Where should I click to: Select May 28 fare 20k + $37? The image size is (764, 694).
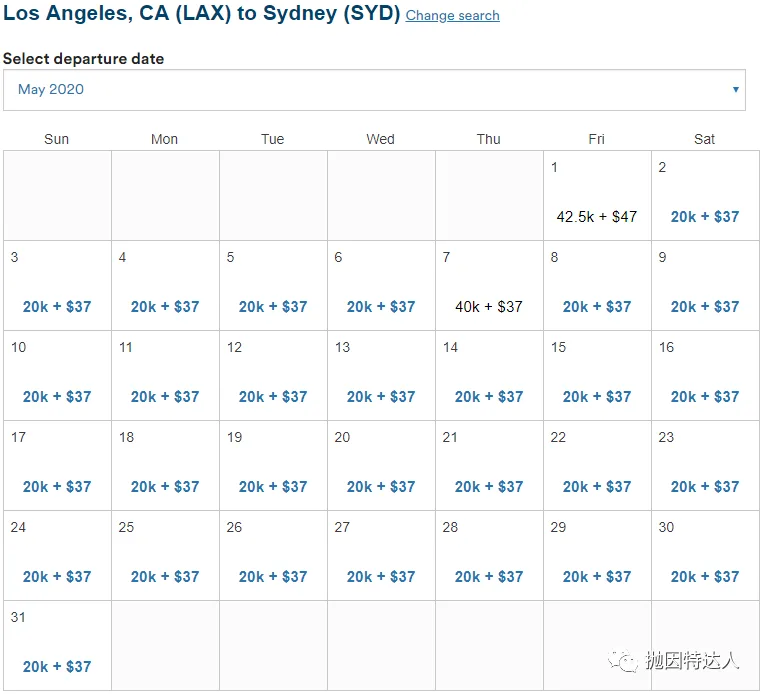click(489, 577)
